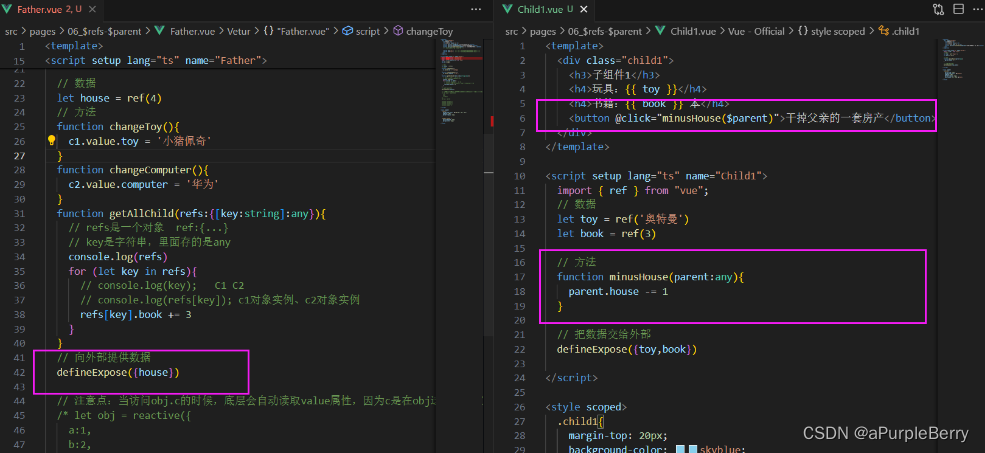Click "c1.value.toy = '小猪佩奇'" line
The height and width of the screenshot is (453, 985).
click(x=139, y=141)
